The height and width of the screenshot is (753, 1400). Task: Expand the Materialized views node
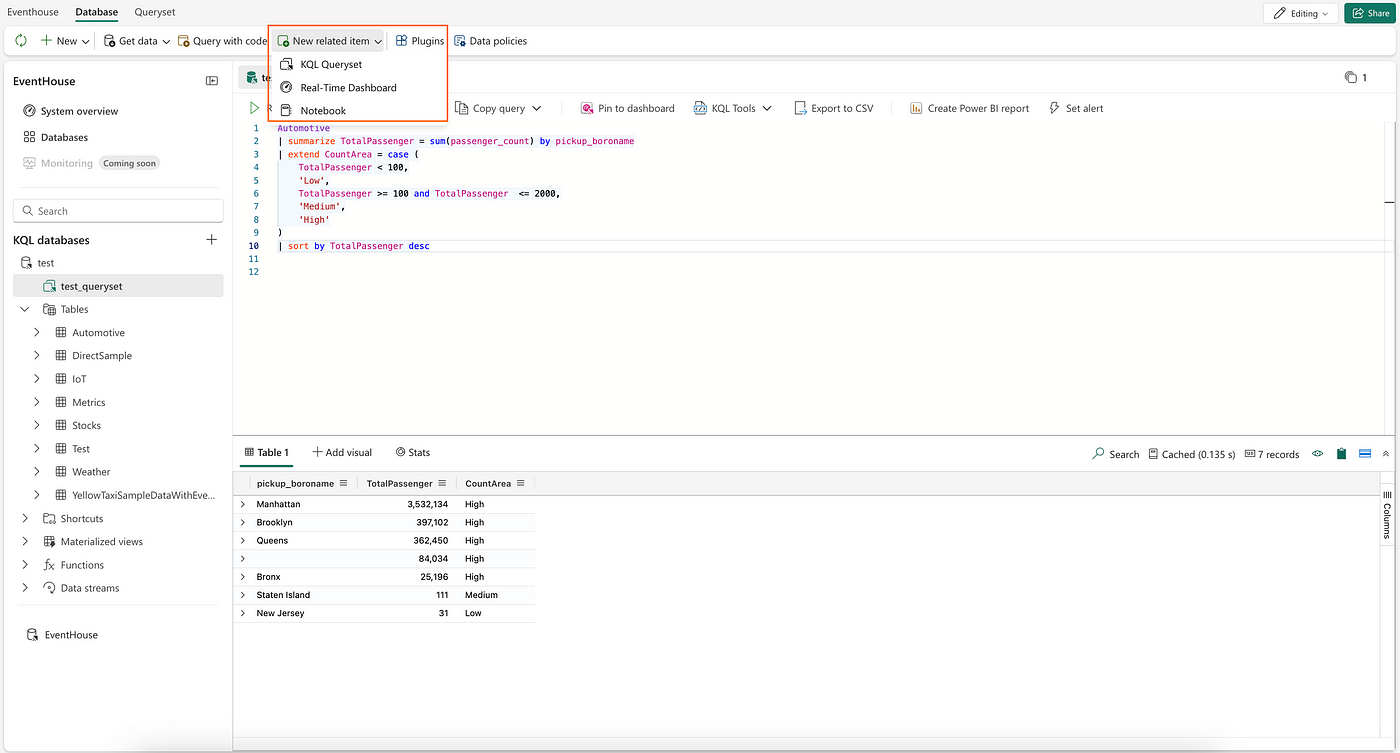(x=25, y=542)
